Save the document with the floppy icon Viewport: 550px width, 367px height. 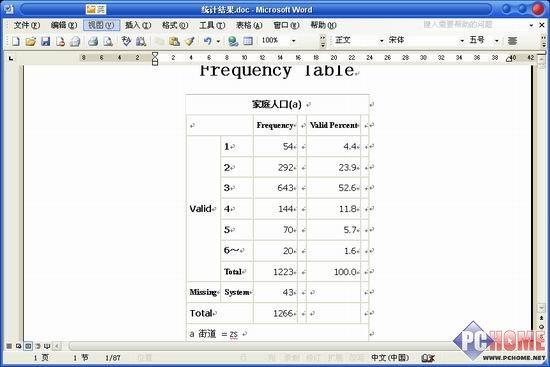click(46, 41)
